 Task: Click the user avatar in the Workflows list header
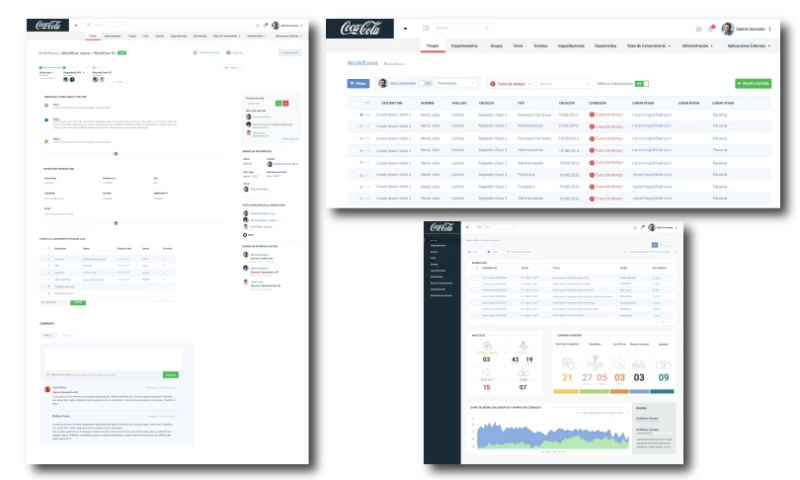pyautogui.click(x=728, y=29)
